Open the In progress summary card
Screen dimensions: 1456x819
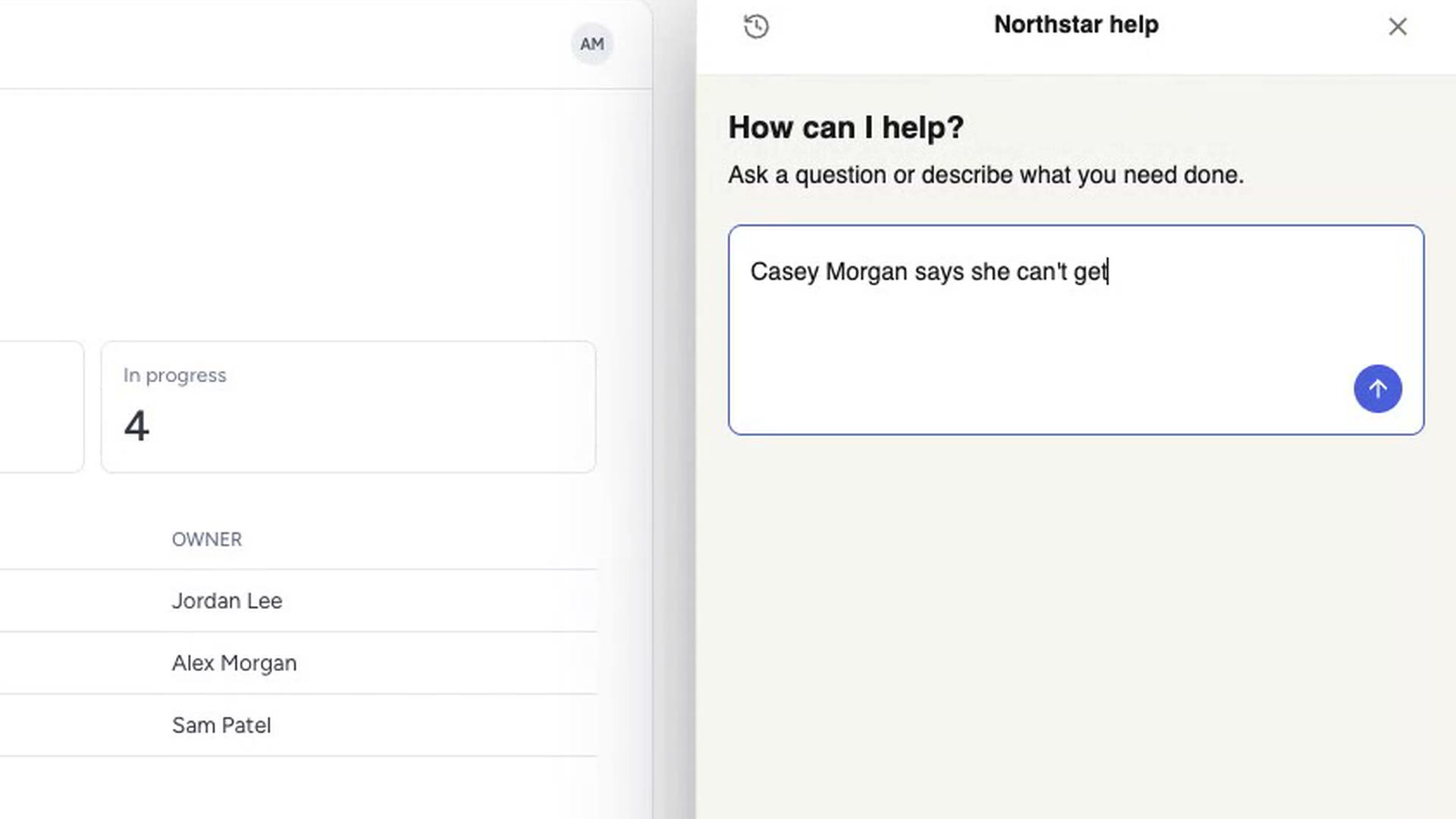coord(348,407)
